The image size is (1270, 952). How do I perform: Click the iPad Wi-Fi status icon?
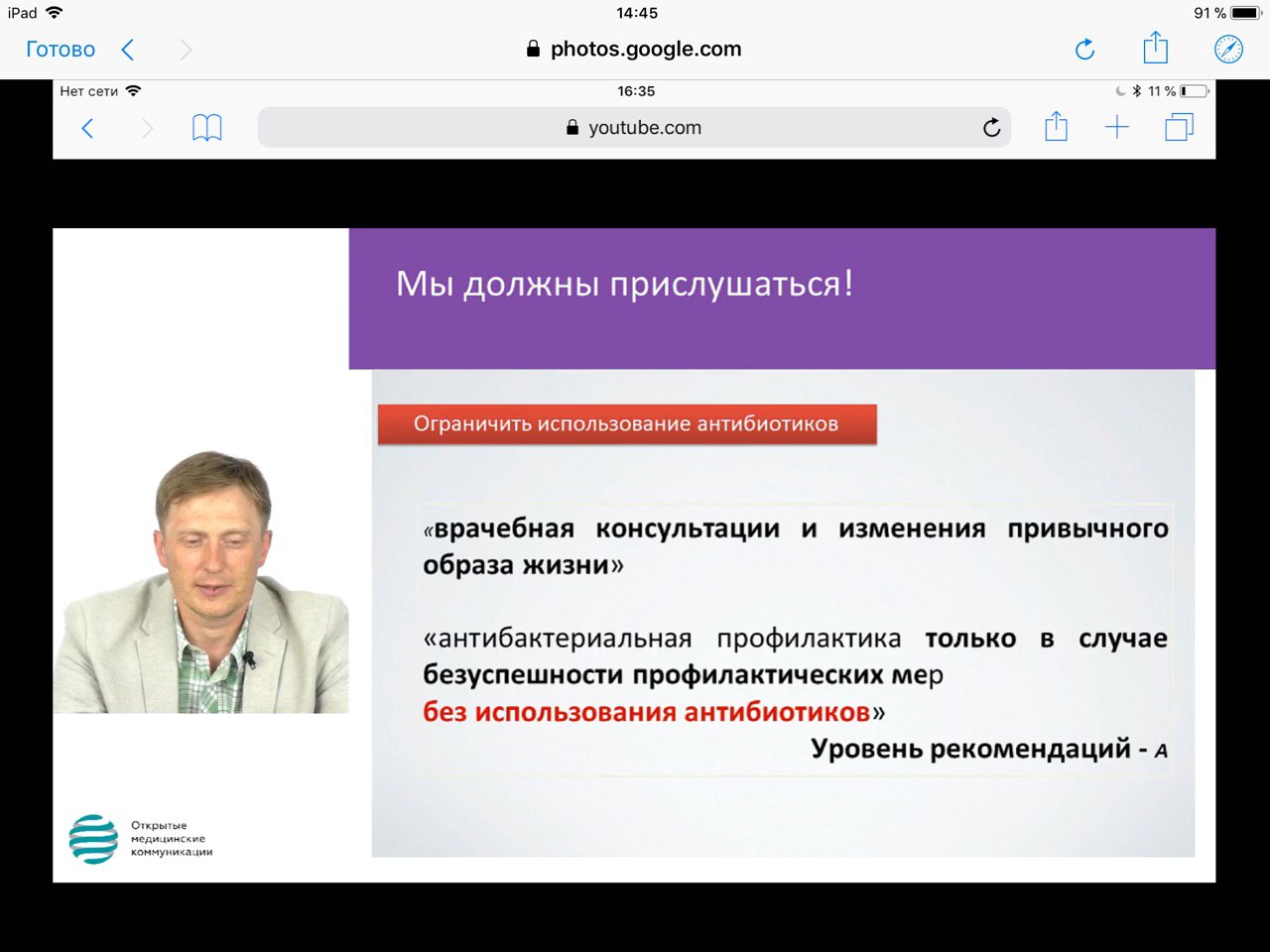(54, 13)
